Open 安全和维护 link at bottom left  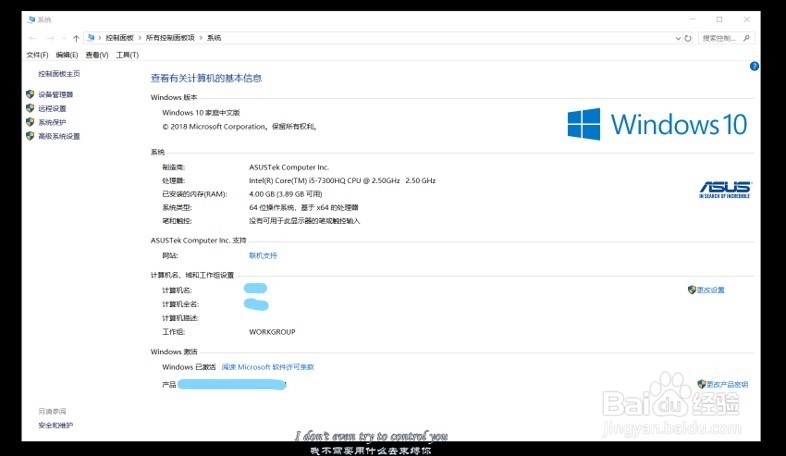(x=56, y=425)
